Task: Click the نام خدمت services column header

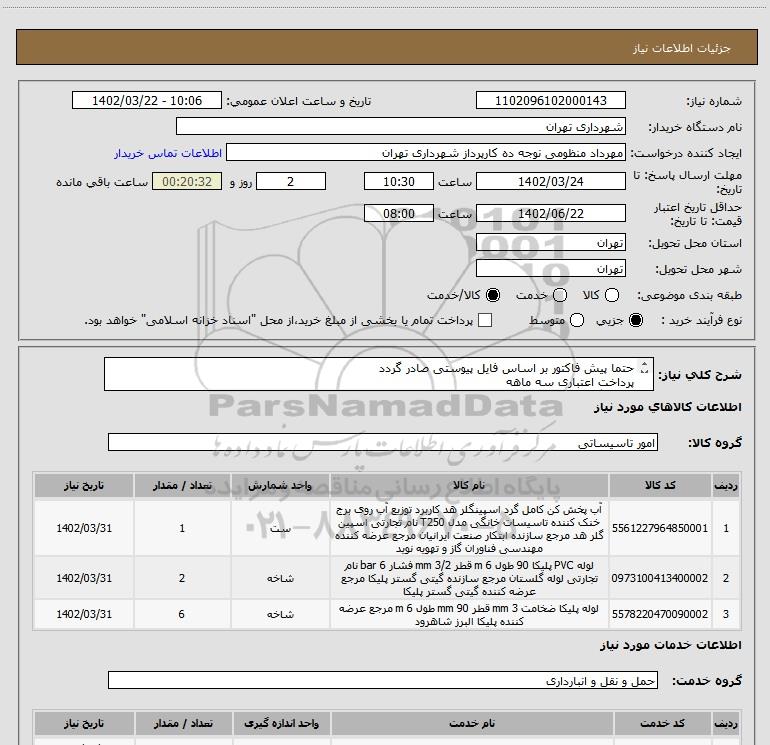Action: tap(471, 723)
